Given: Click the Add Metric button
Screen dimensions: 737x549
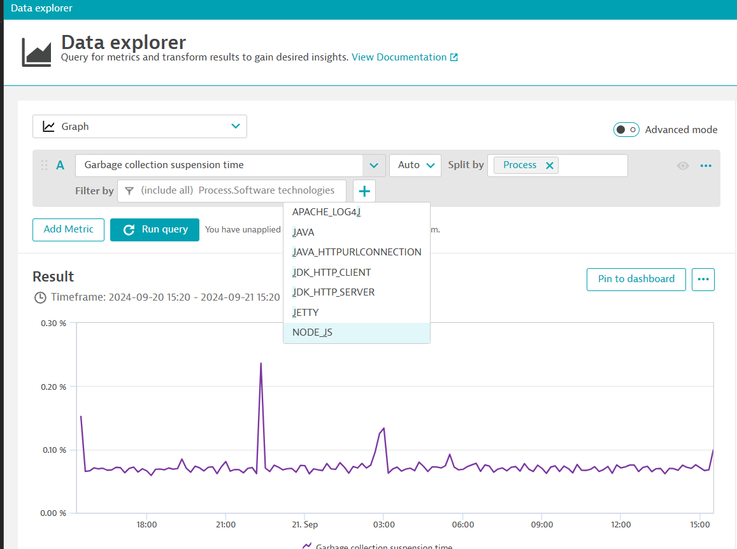Looking at the screenshot, I should click(x=68, y=230).
